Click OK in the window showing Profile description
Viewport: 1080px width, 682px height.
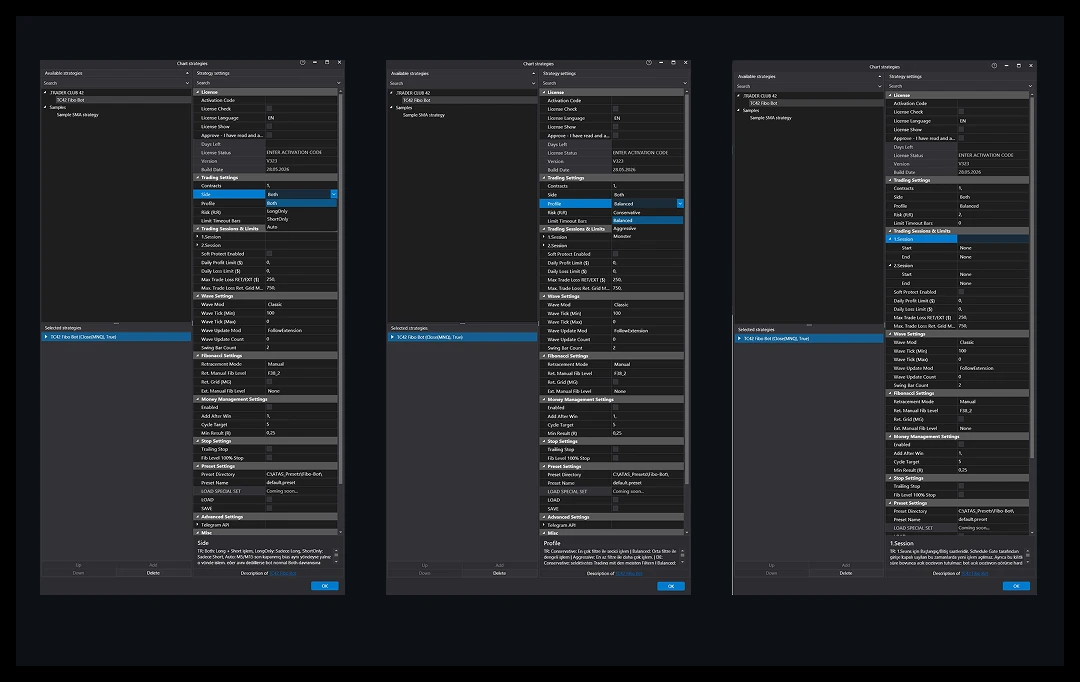(671, 586)
